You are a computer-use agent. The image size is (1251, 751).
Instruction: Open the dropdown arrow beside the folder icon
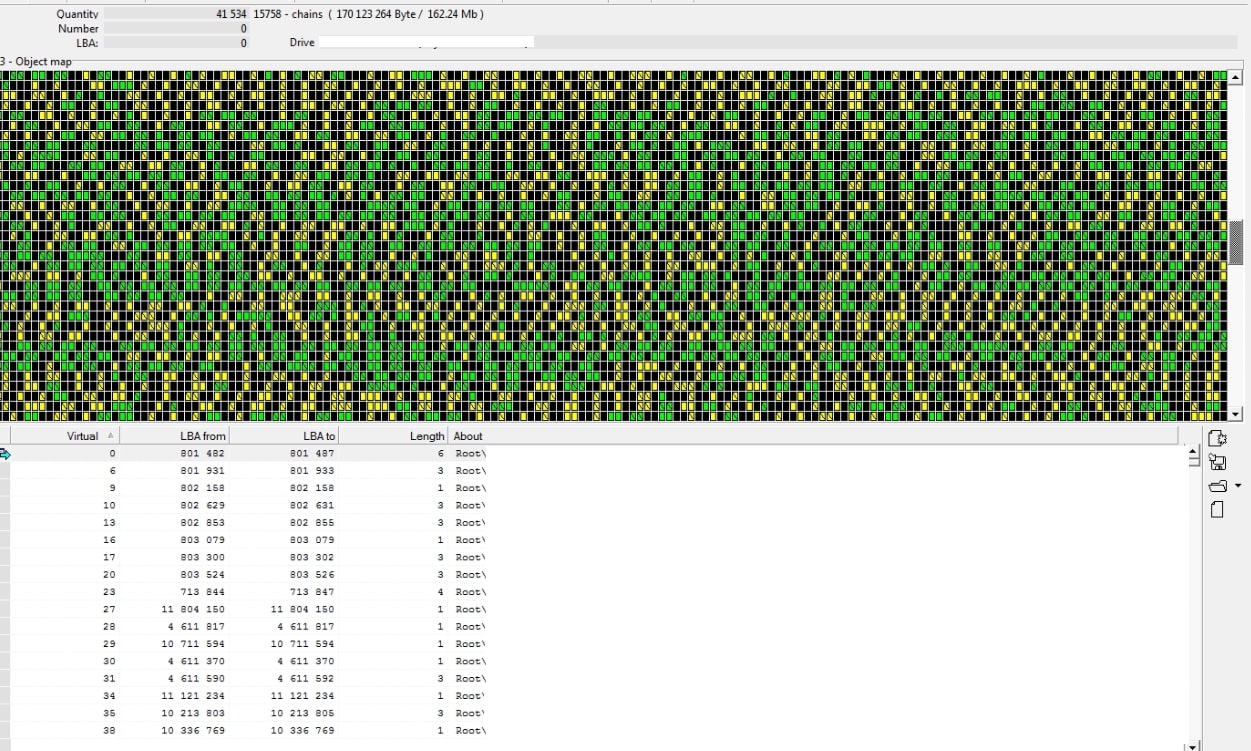coord(1238,486)
